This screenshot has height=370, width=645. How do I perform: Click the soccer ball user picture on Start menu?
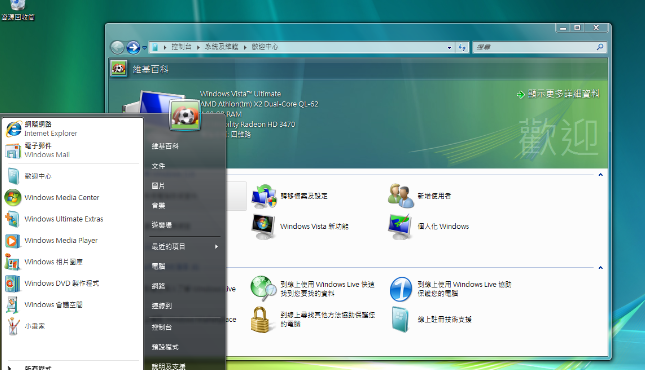pos(185,115)
